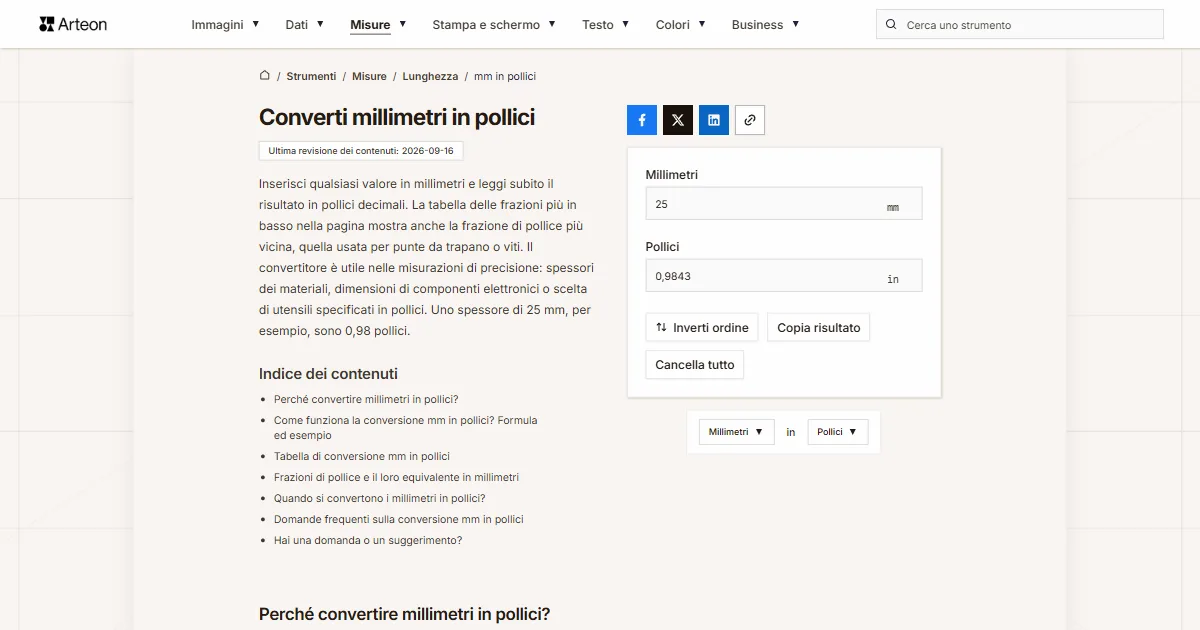Open the Pollici target unit dropdown
The height and width of the screenshot is (630, 1200).
click(x=837, y=432)
